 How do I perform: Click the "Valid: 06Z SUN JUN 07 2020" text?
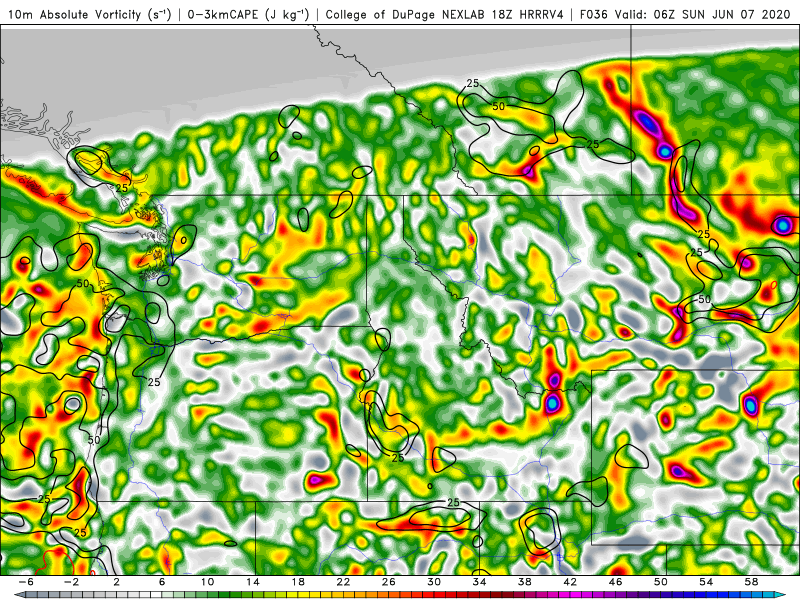703,15
